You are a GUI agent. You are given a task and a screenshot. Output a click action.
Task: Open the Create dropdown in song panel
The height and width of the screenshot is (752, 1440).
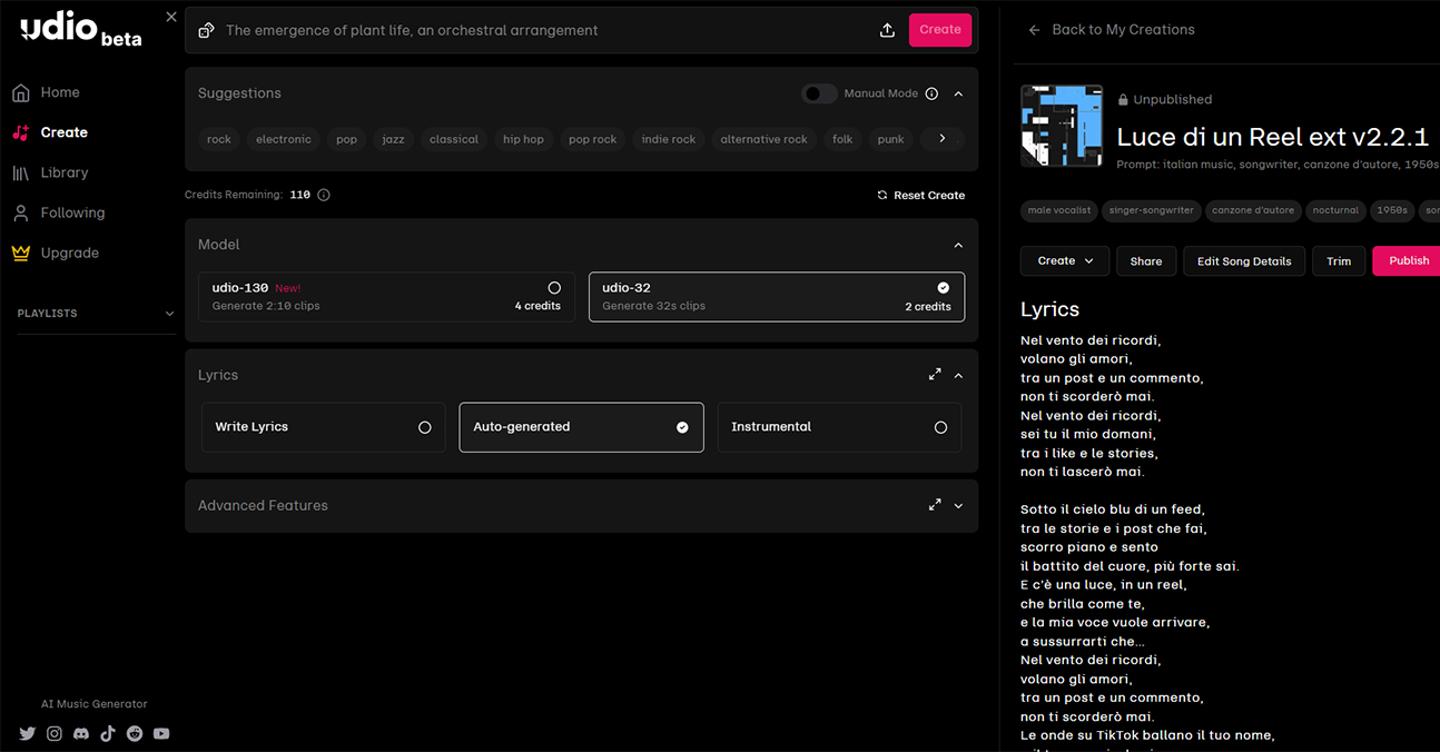click(x=1065, y=261)
